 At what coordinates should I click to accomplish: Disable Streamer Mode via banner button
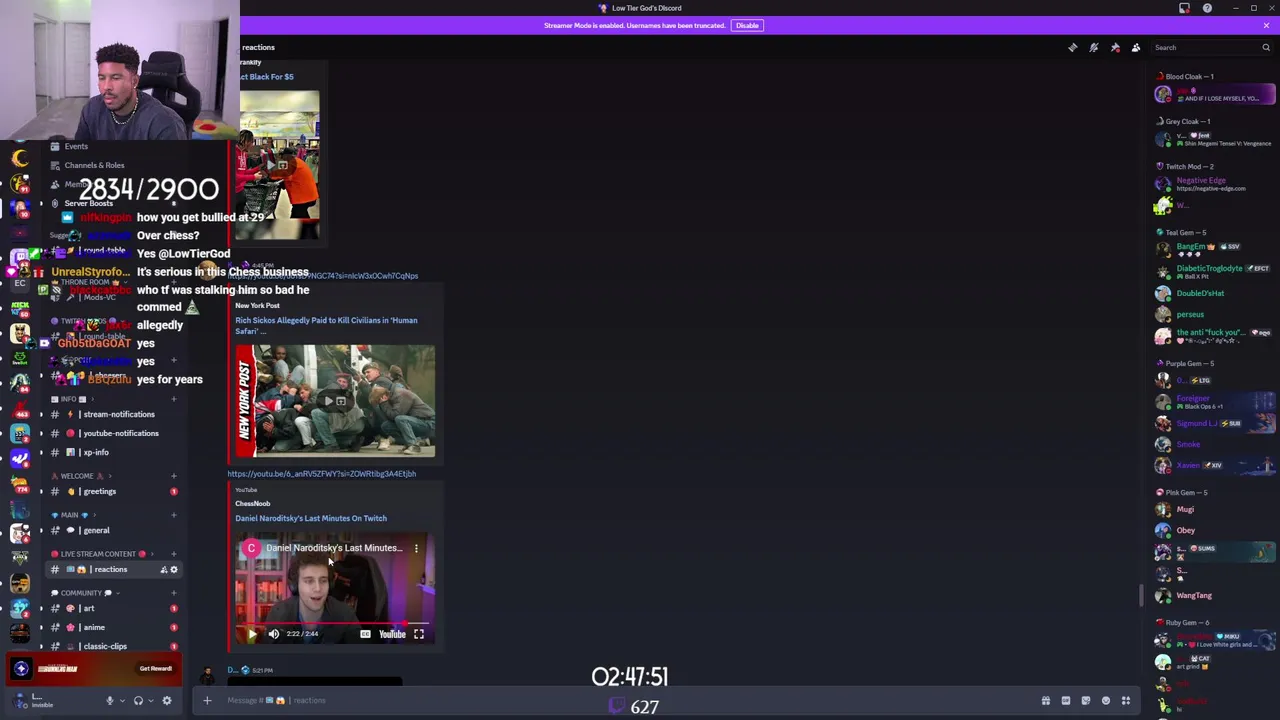pos(747,25)
